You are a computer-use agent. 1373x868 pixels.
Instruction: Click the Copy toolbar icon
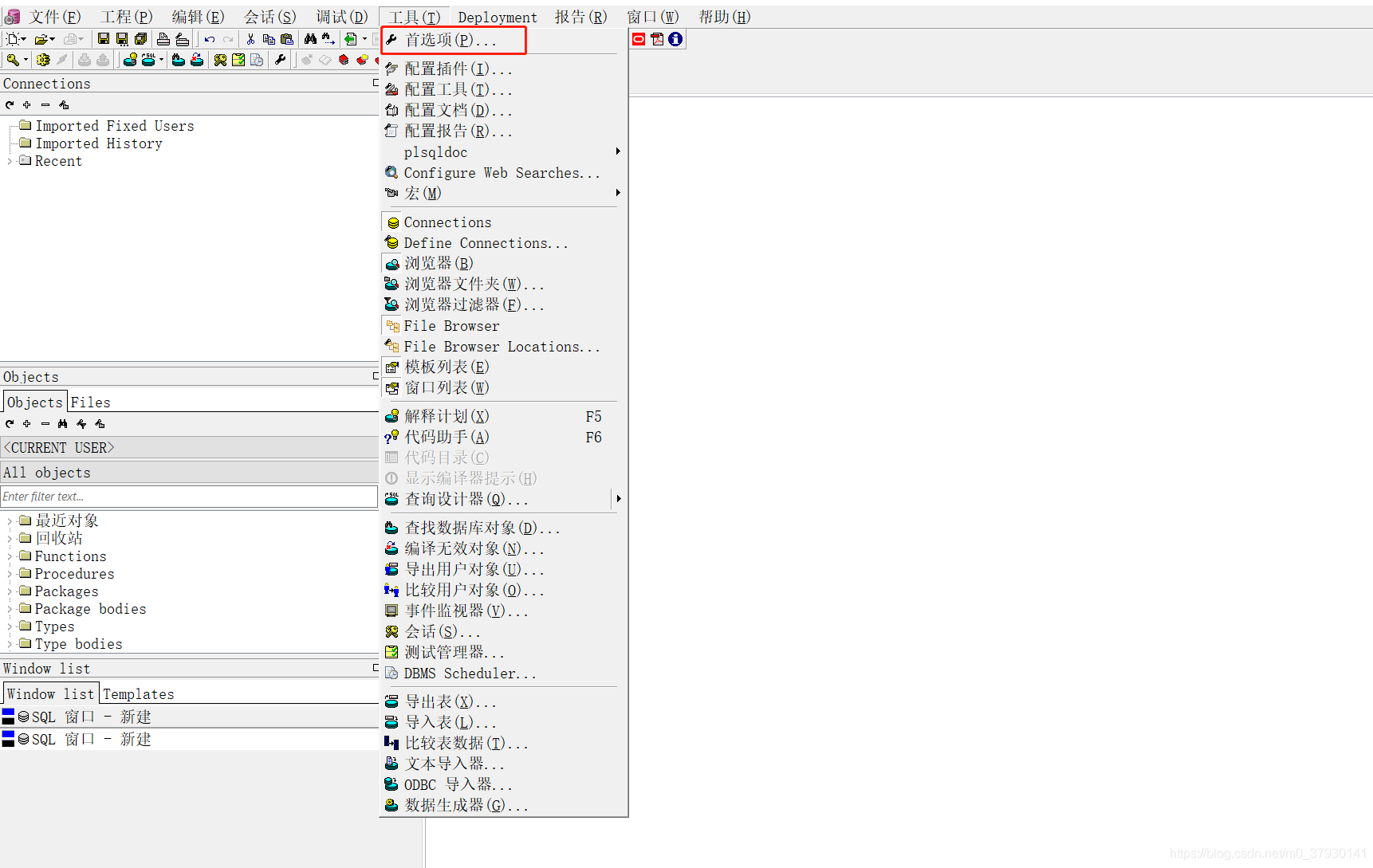[269, 38]
